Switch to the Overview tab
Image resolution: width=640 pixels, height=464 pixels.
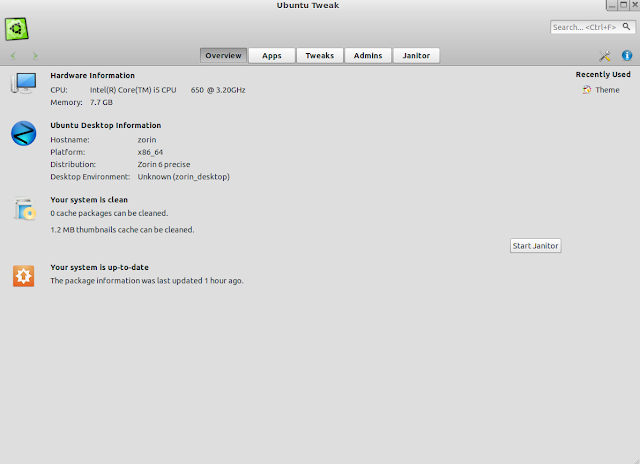223,56
